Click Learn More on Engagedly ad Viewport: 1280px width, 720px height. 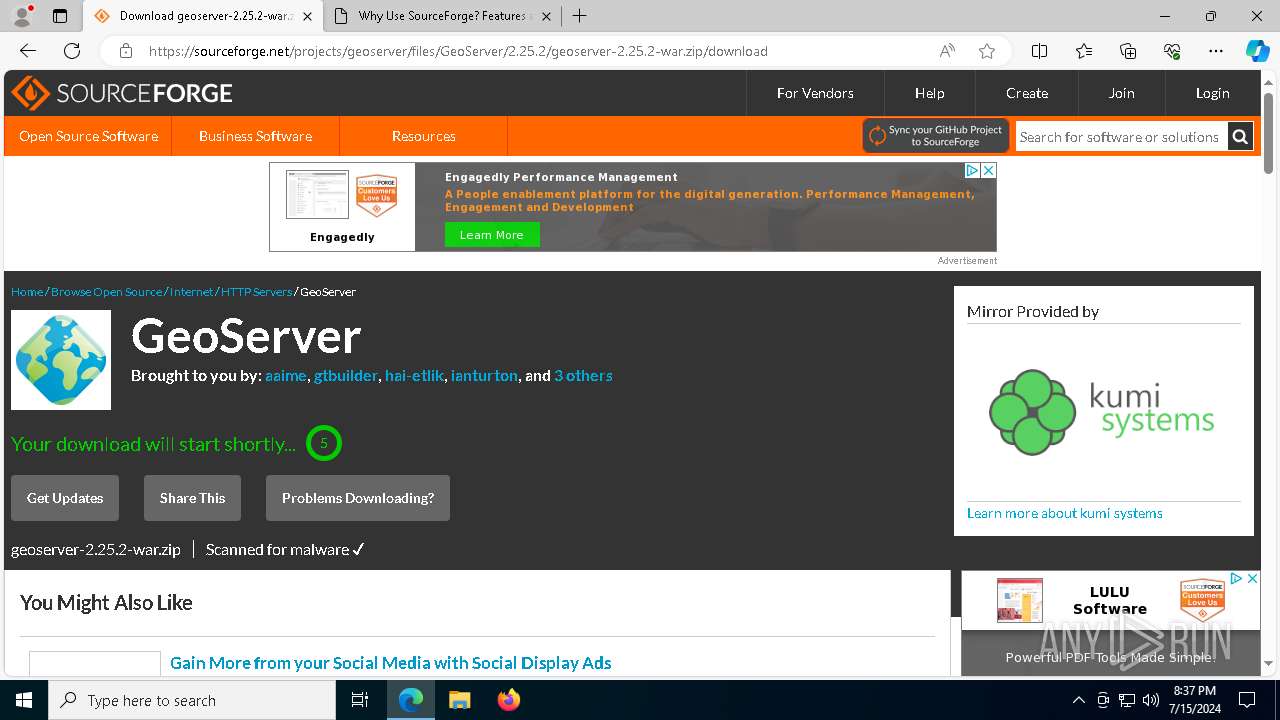click(x=492, y=235)
